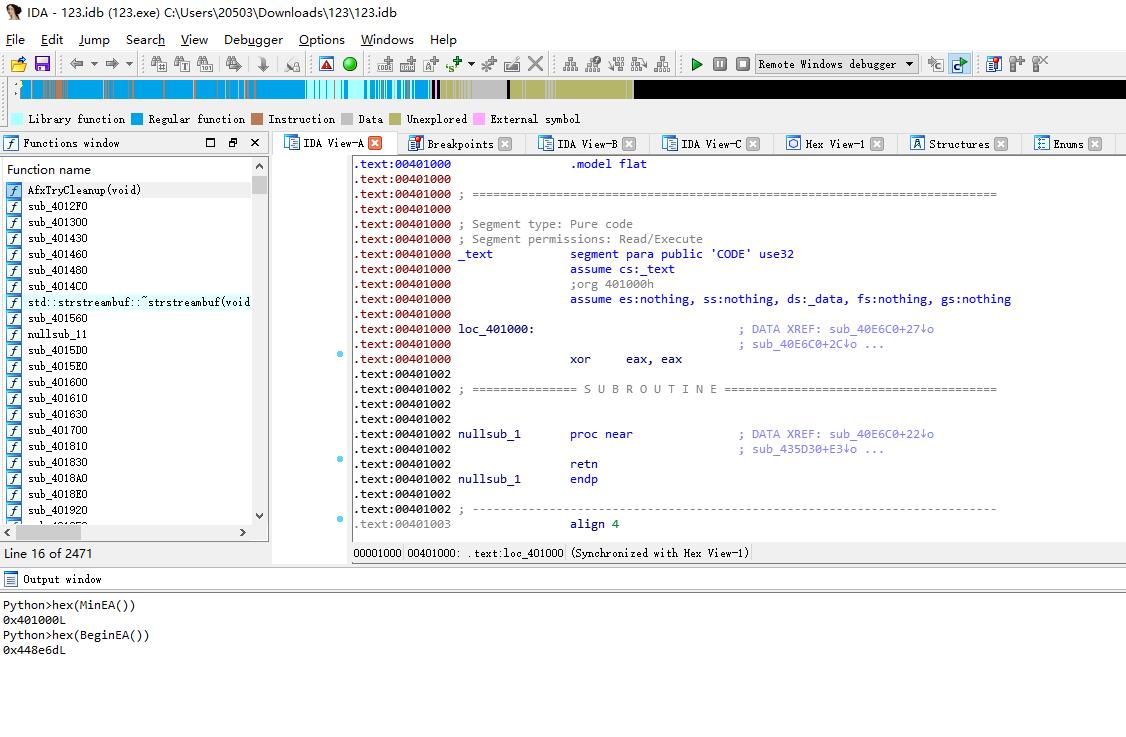The image size is (1126, 737).
Task: Click the remove breakpoint X icon
Action: [x=1040, y=64]
